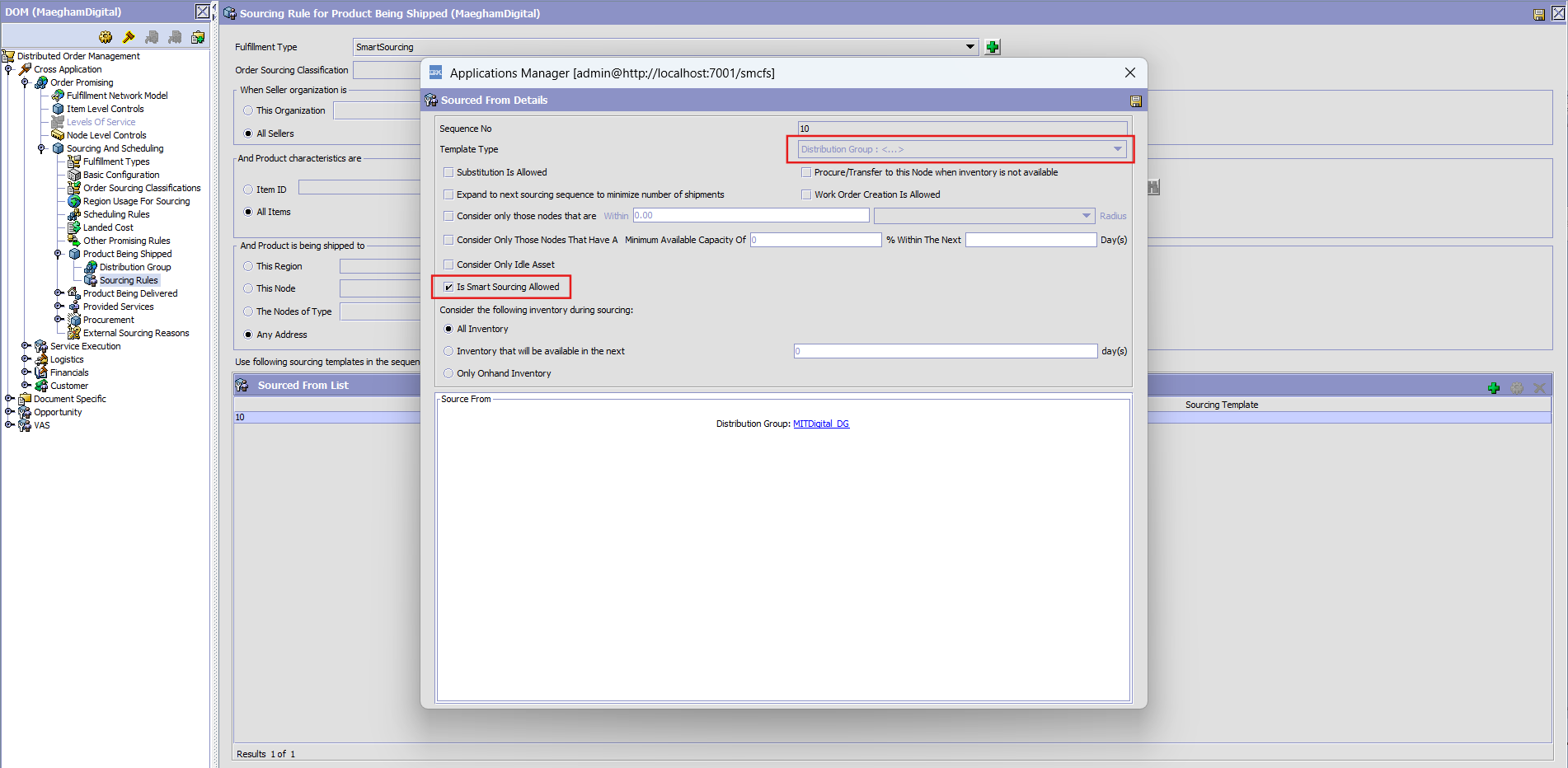
Task: Select Only Onhand Inventory radio button
Action: coord(448,373)
